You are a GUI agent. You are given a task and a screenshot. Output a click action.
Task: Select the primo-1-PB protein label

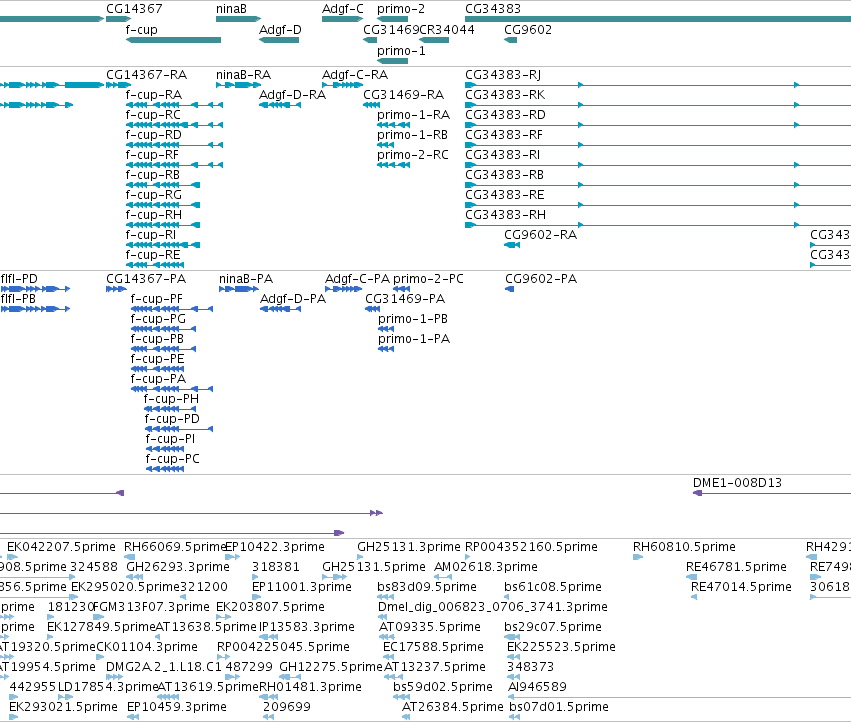(x=413, y=319)
